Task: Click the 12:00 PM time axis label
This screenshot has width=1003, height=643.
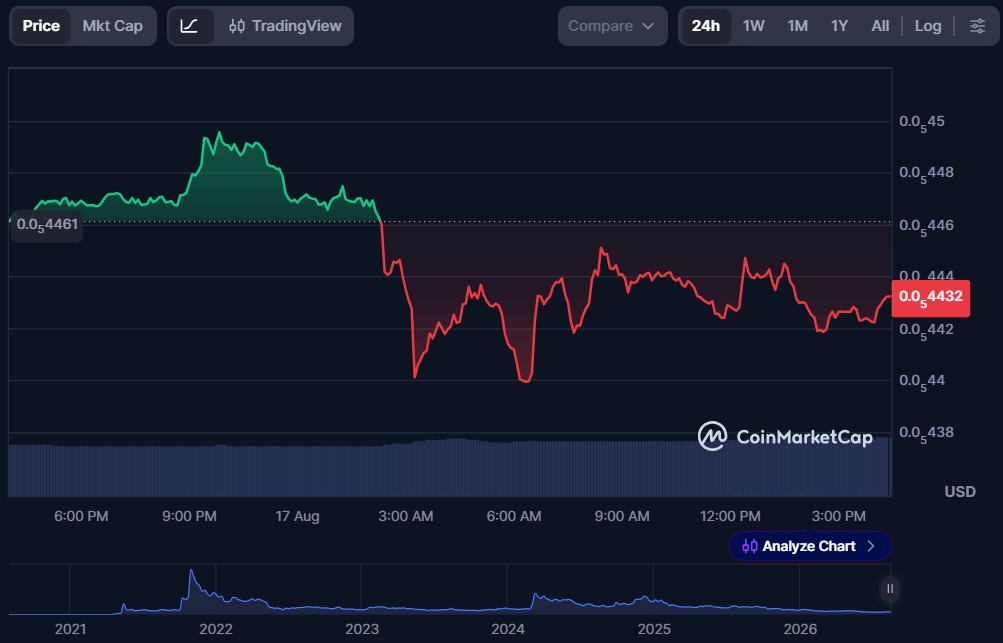Action: [x=730, y=516]
